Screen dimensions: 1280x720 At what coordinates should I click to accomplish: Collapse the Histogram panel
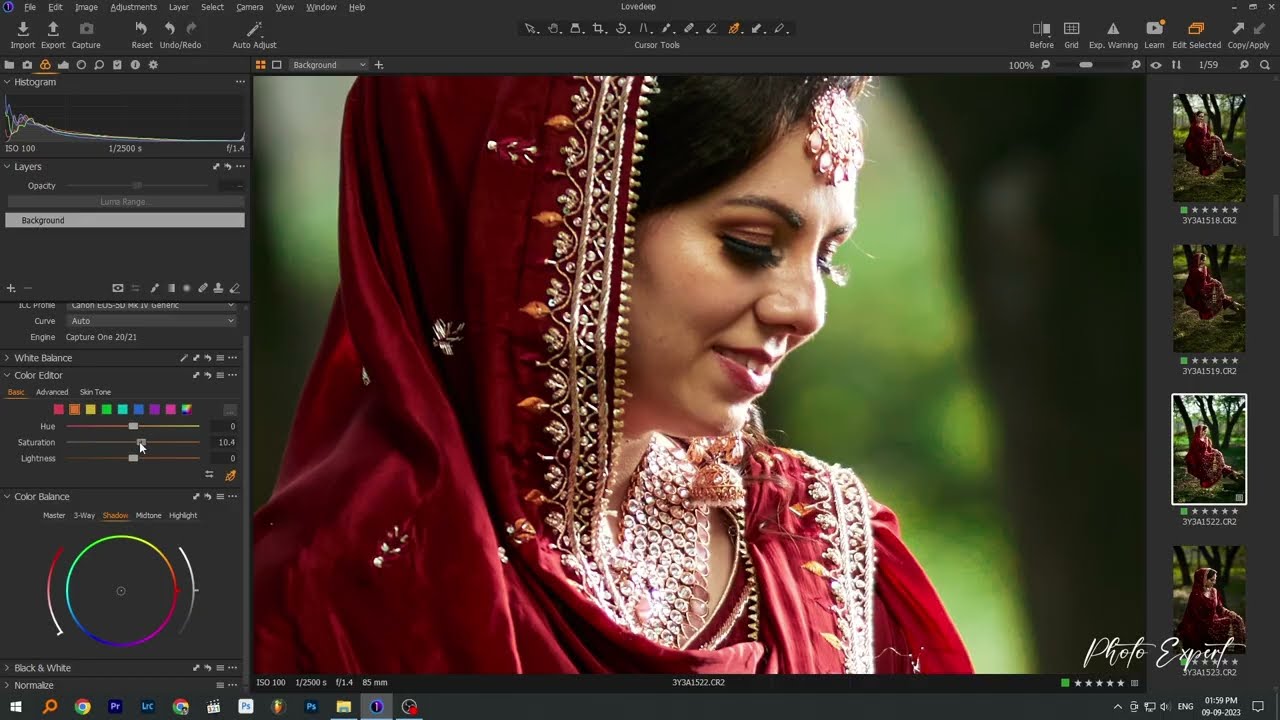coord(7,82)
